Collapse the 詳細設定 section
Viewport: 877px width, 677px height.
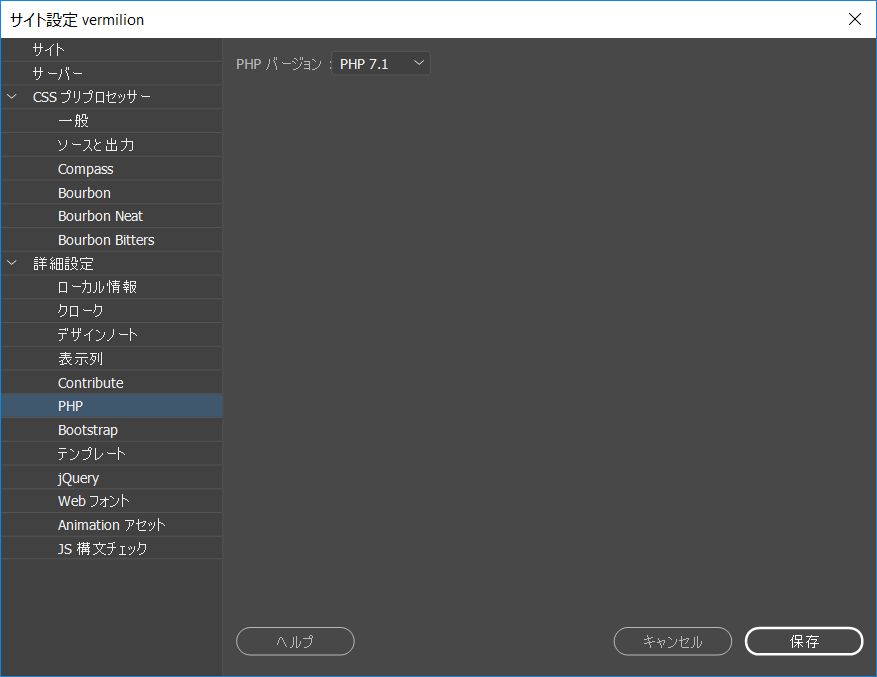tap(11, 263)
